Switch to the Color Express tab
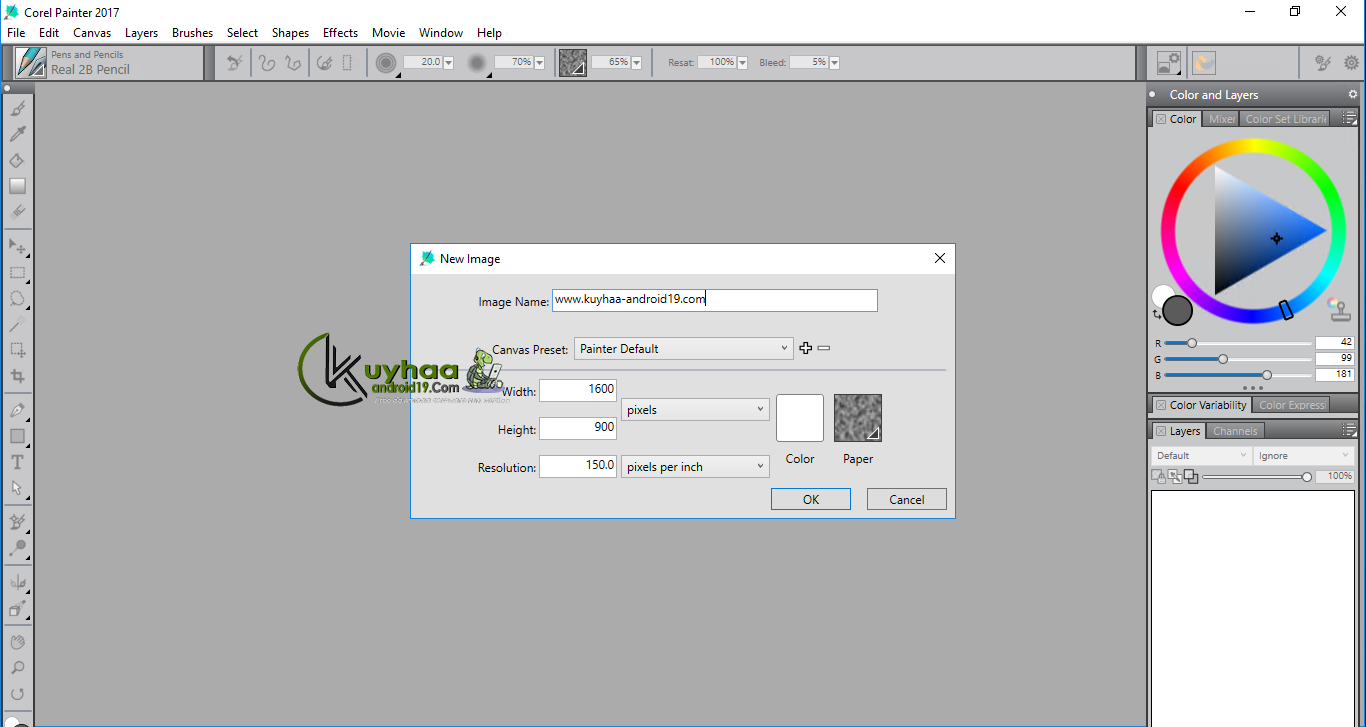Screen dimensions: 1366x727 pyautogui.click(x=1291, y=405)
